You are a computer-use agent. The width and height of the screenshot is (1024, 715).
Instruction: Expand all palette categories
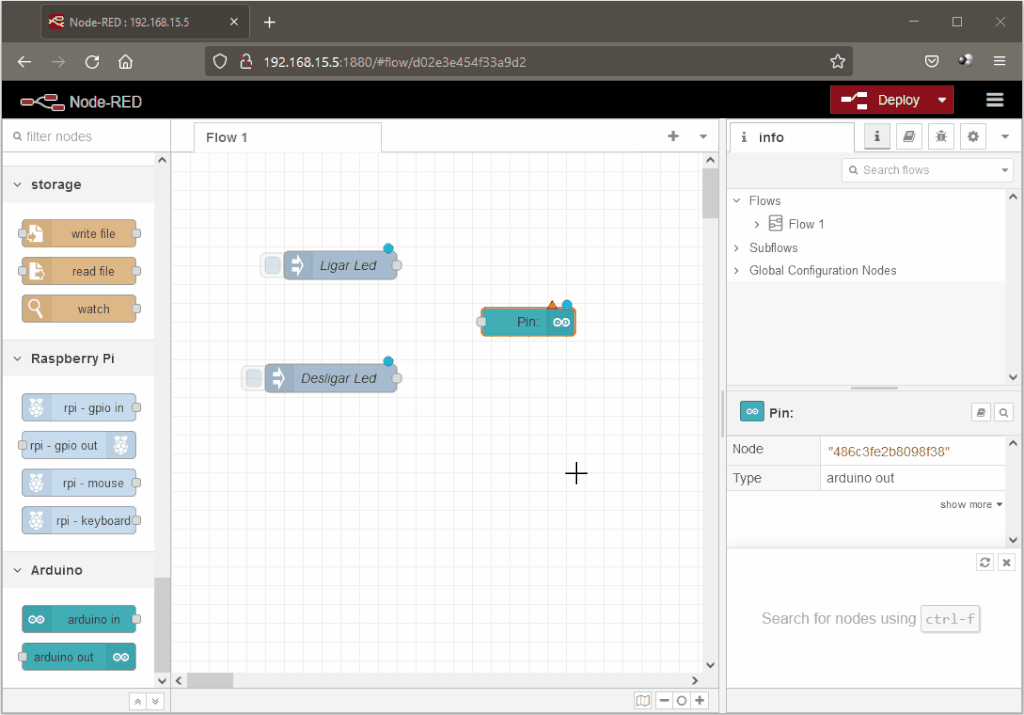[155, 701]
